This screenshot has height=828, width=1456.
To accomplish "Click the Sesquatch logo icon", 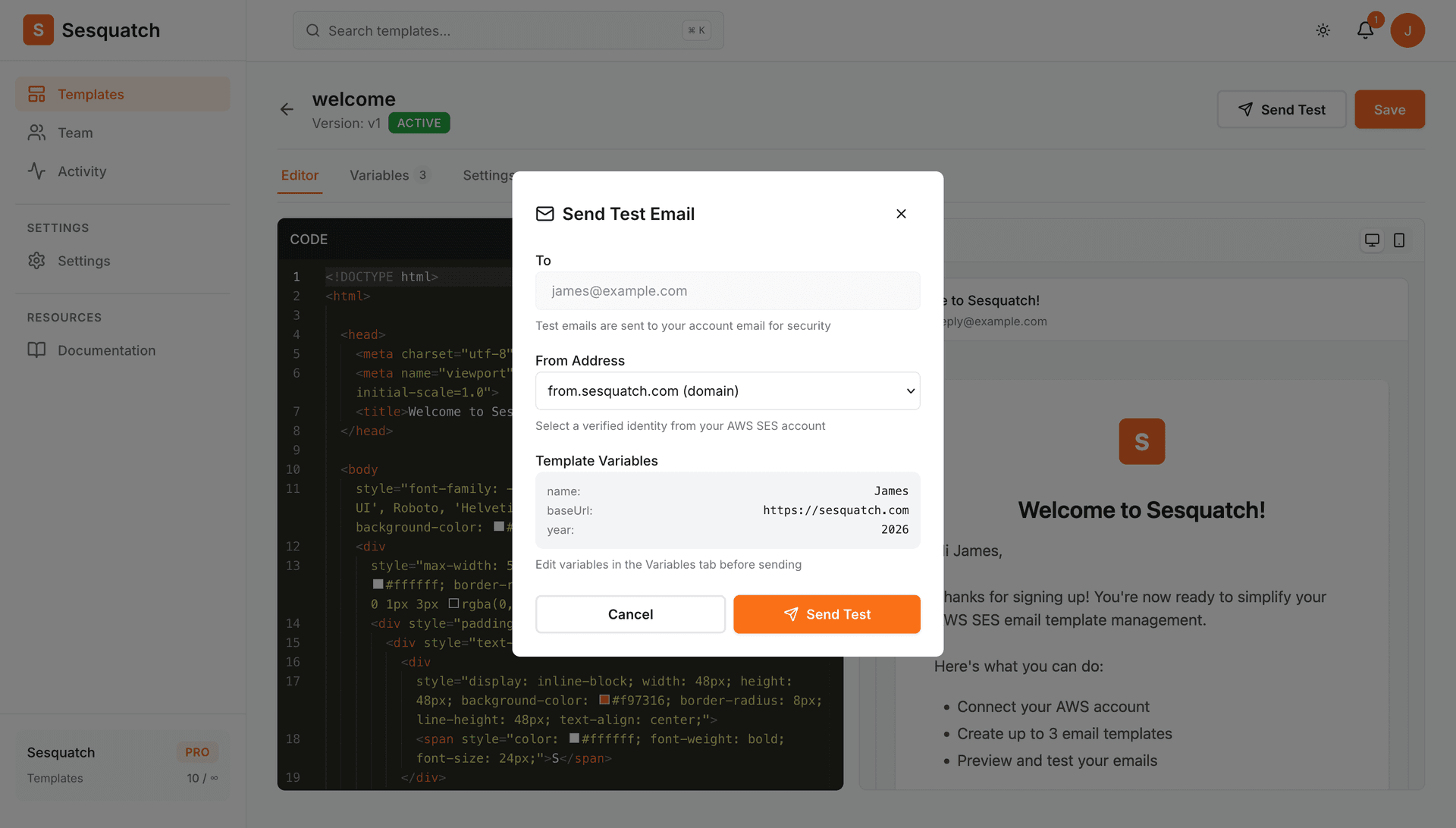I will point(38,30).
